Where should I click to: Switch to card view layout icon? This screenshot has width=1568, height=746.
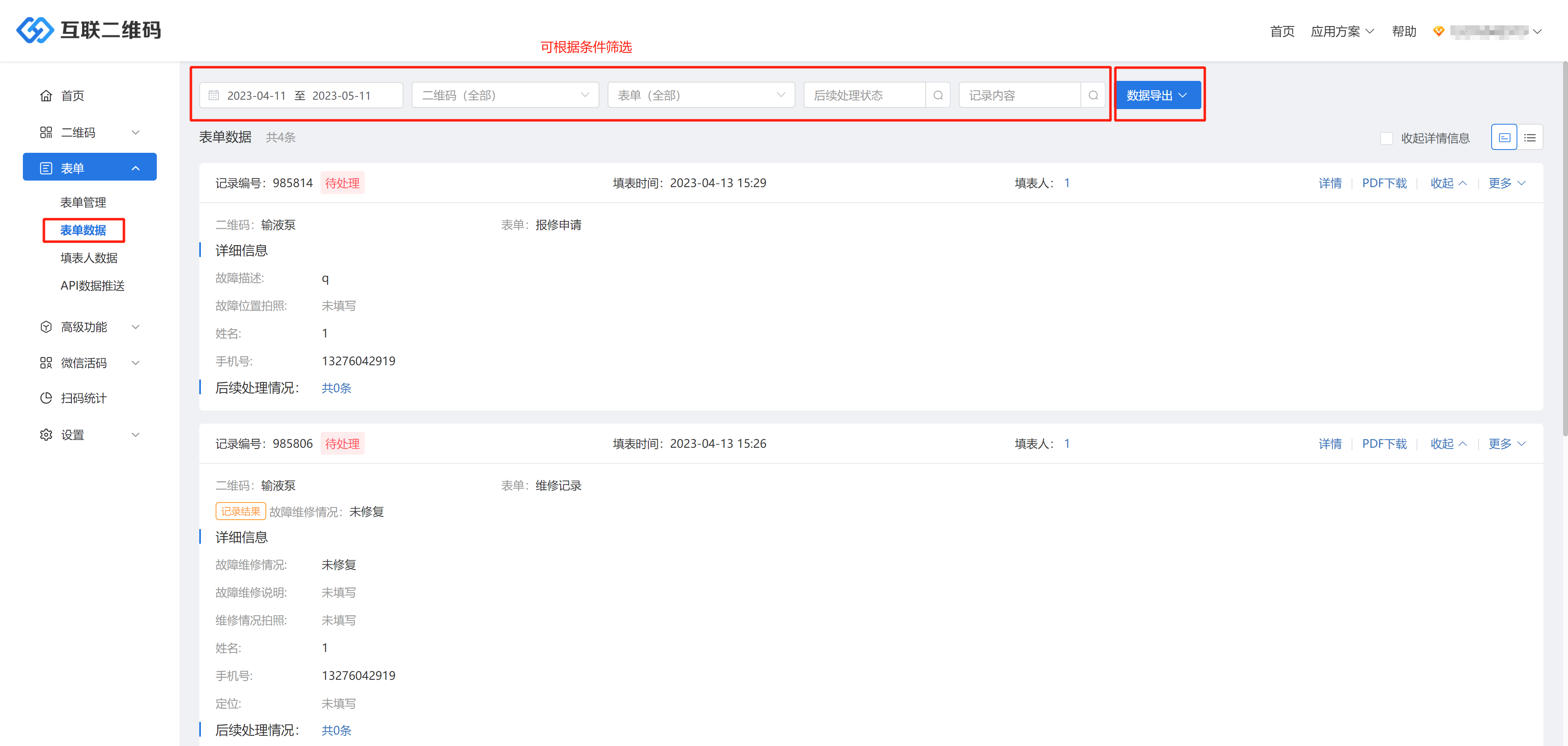tap(1504, 138)
